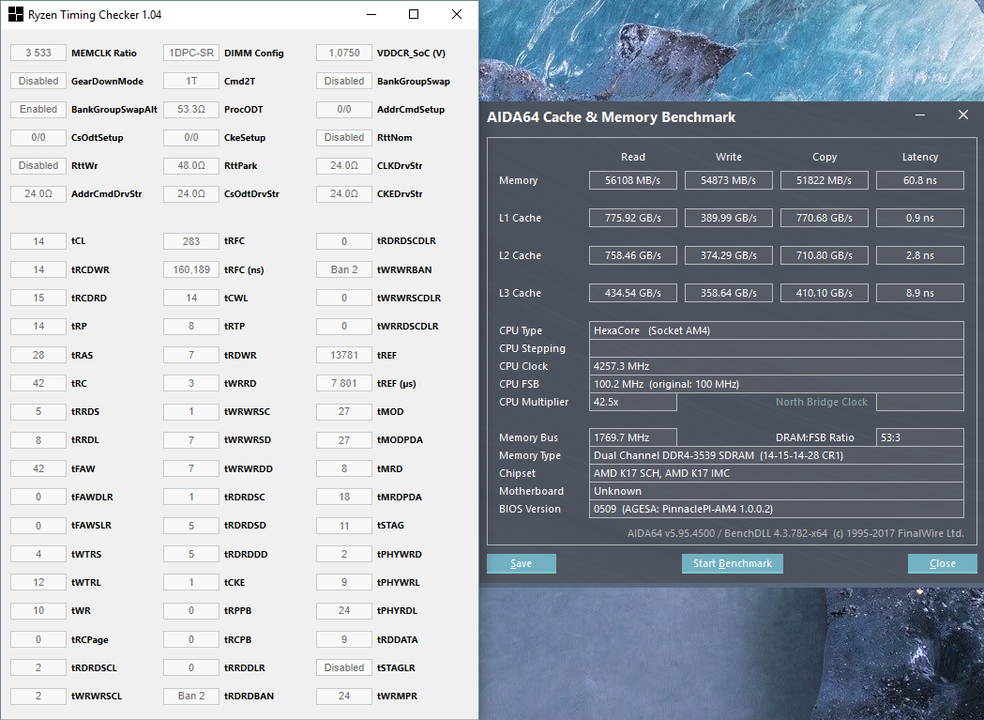Screen dimensions: 984x720
Task: Click the DIMM Config 1DPC-SR field
Action: [191, 53]
